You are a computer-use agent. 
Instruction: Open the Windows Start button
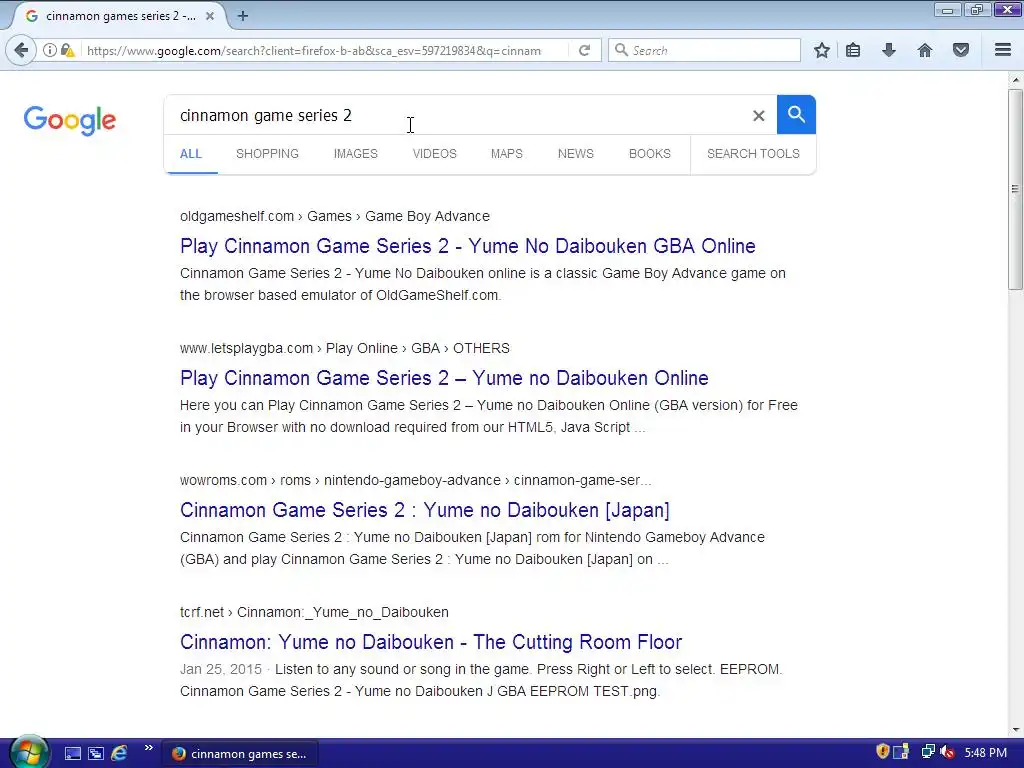tap(29, 753)
